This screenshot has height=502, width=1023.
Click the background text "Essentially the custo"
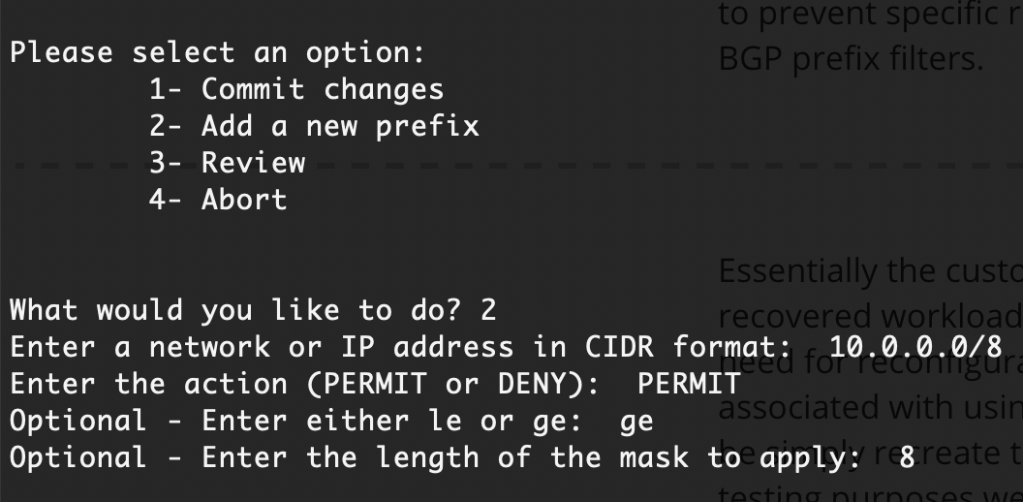(868, 274)
